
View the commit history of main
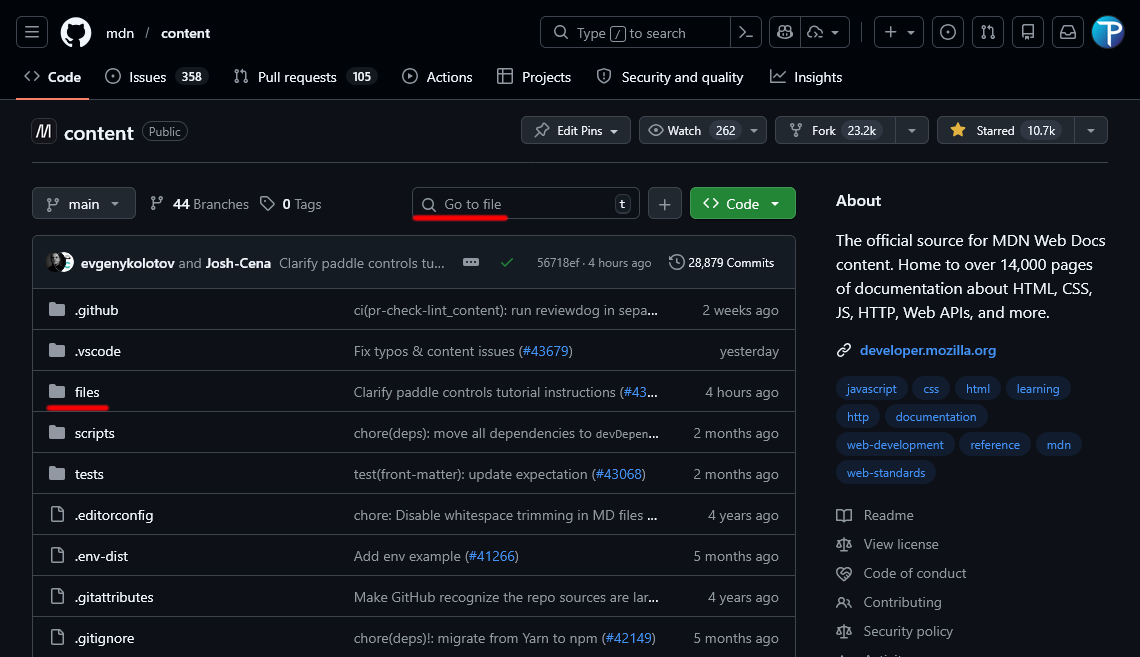[722, 262]
